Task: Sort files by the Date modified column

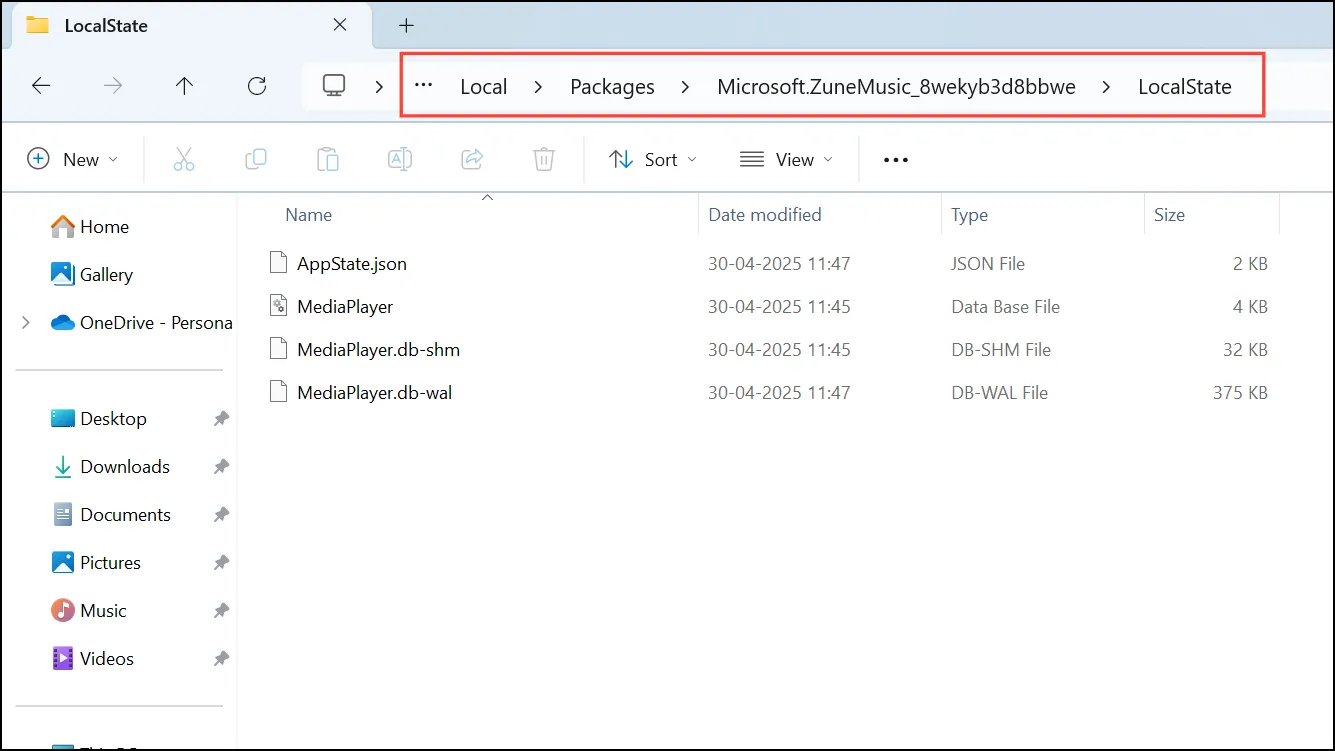Action: tap(765, 214)
